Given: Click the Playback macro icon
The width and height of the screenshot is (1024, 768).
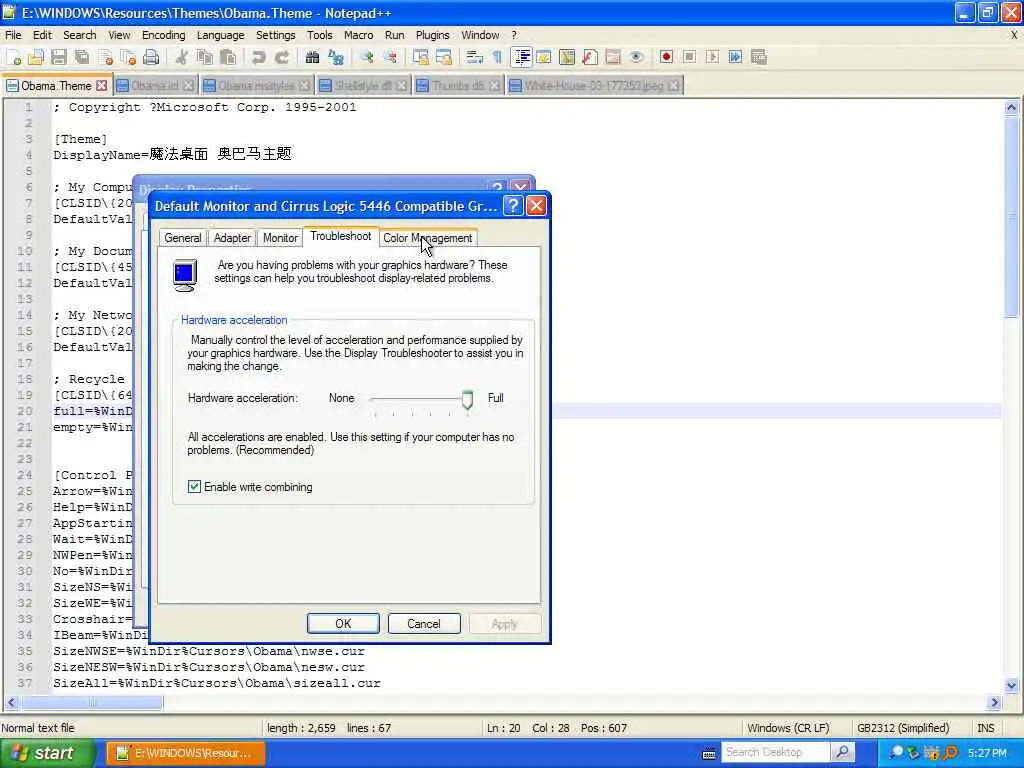Looking at the screenshot, I should click(712, 57).
